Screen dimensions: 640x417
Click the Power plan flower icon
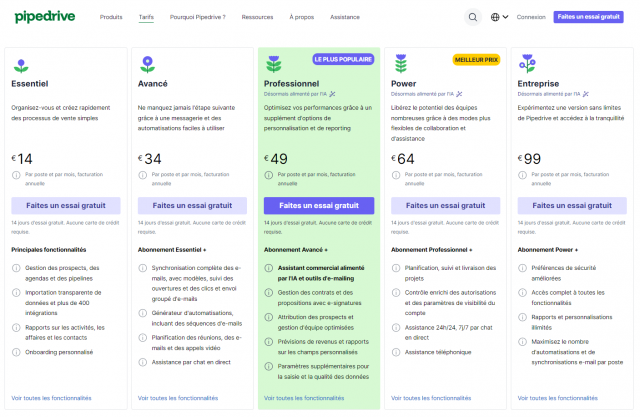pos(401,63)
